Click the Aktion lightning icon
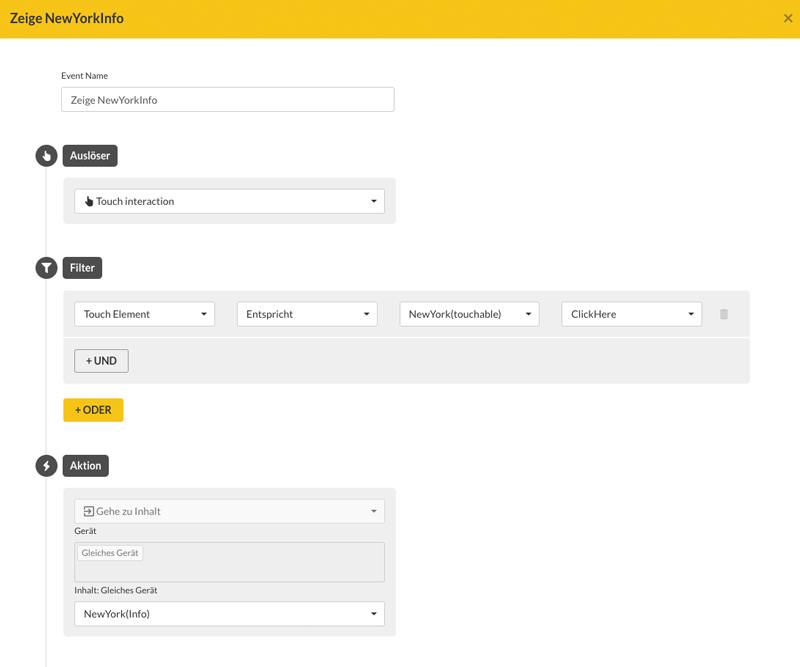Viewport: 800px width, 667px height. click(x=46, y=465)
